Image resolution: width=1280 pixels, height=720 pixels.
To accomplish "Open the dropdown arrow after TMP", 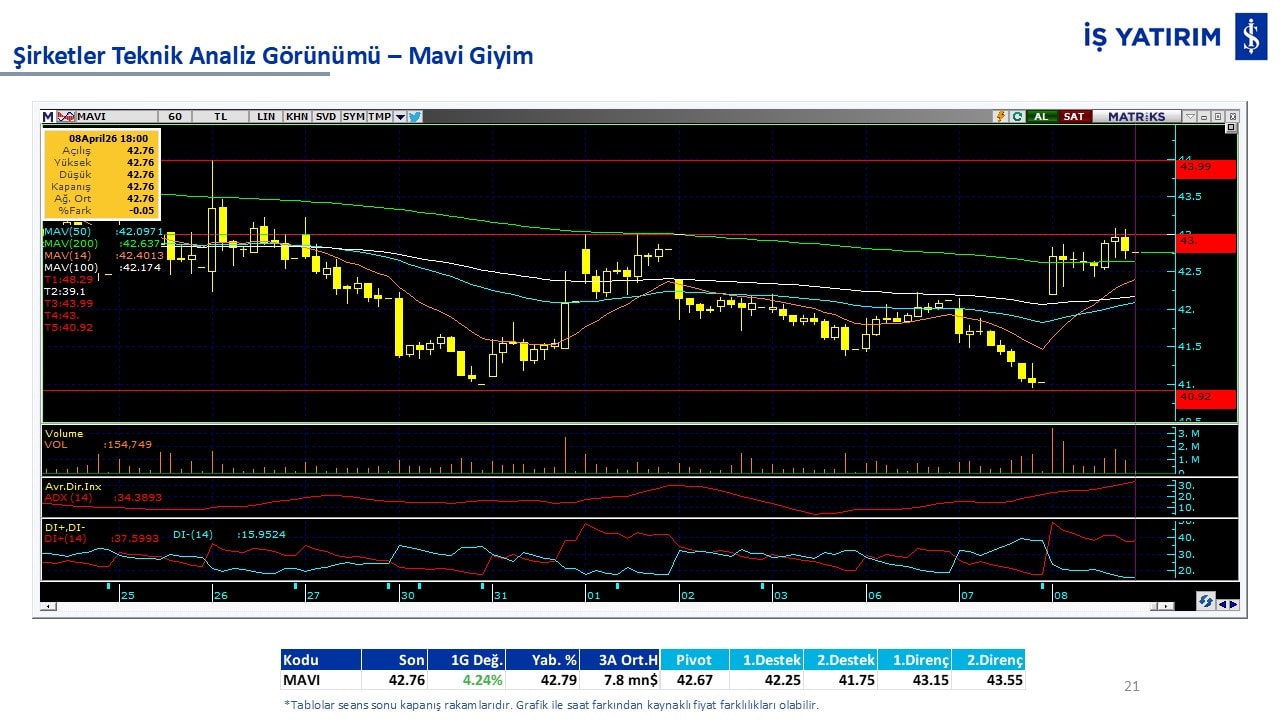I will point(400,117).
